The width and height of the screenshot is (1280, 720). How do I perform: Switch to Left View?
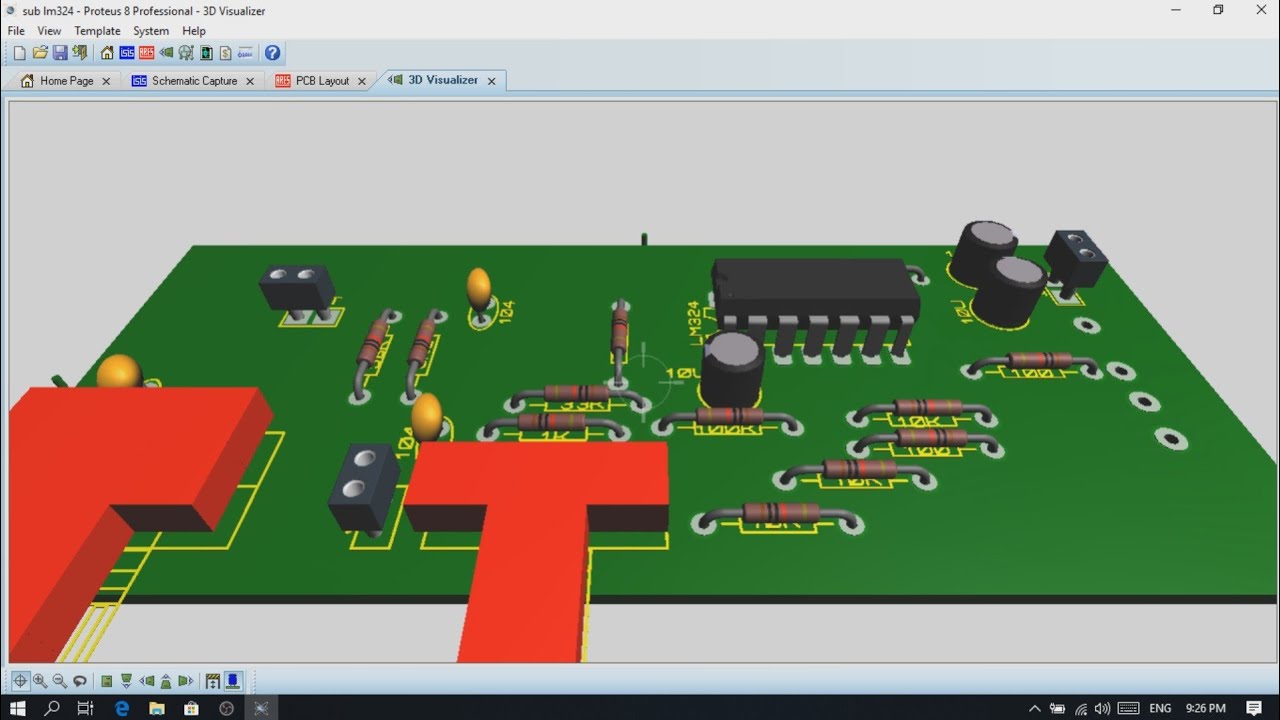tap(146, 681)
